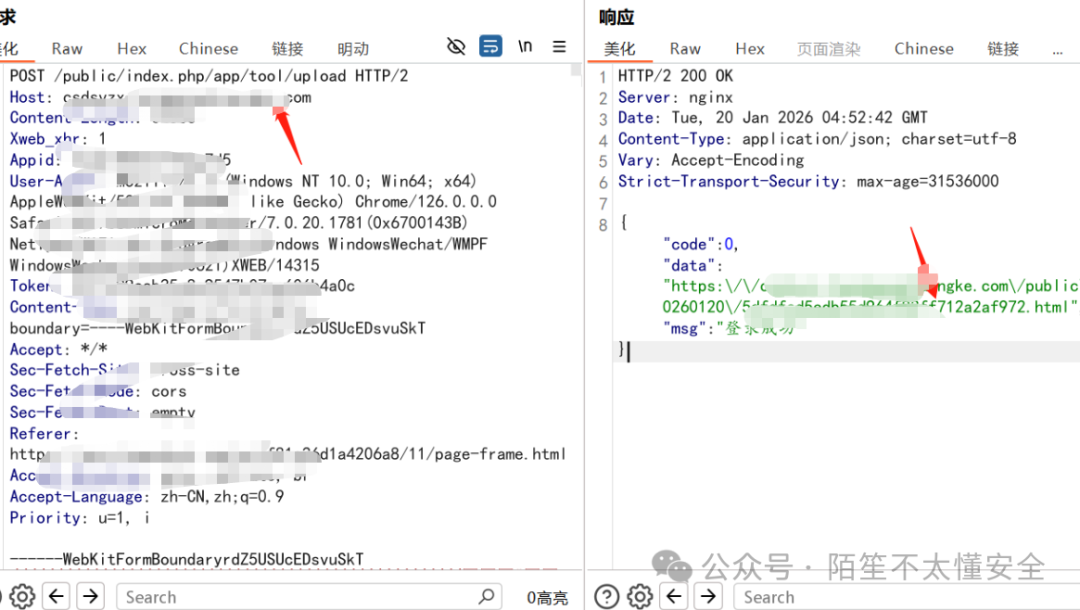The width and height of the screenshot is (1080, 610).
Task: Click the Server: nginx response header
Action: [675, 97]
